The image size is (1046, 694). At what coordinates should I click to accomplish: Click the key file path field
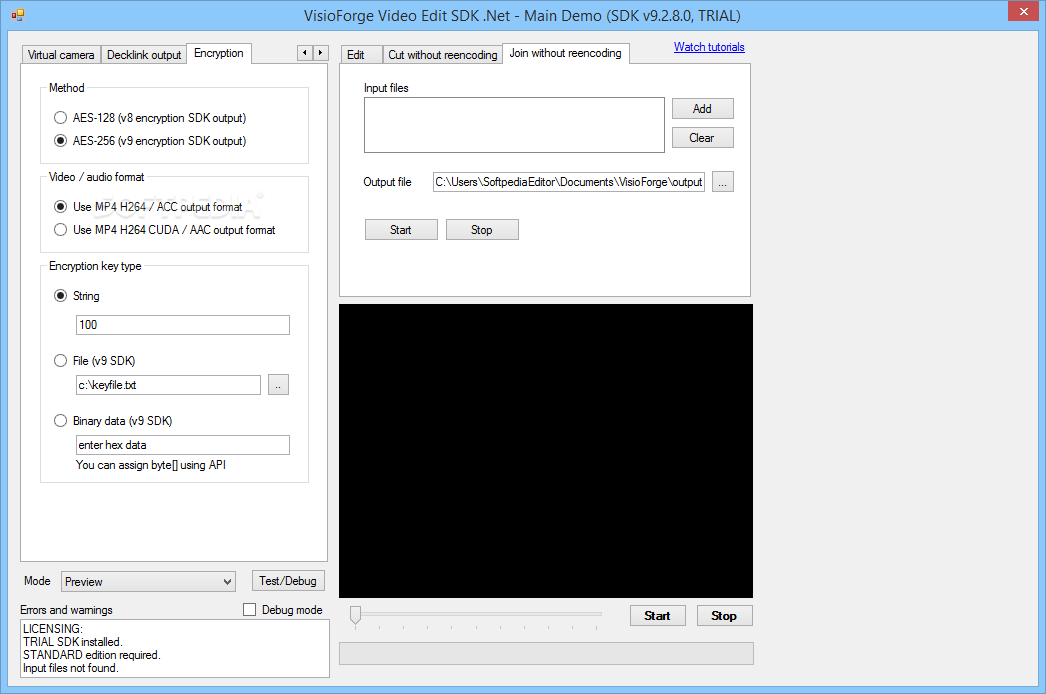click(168, 385)
